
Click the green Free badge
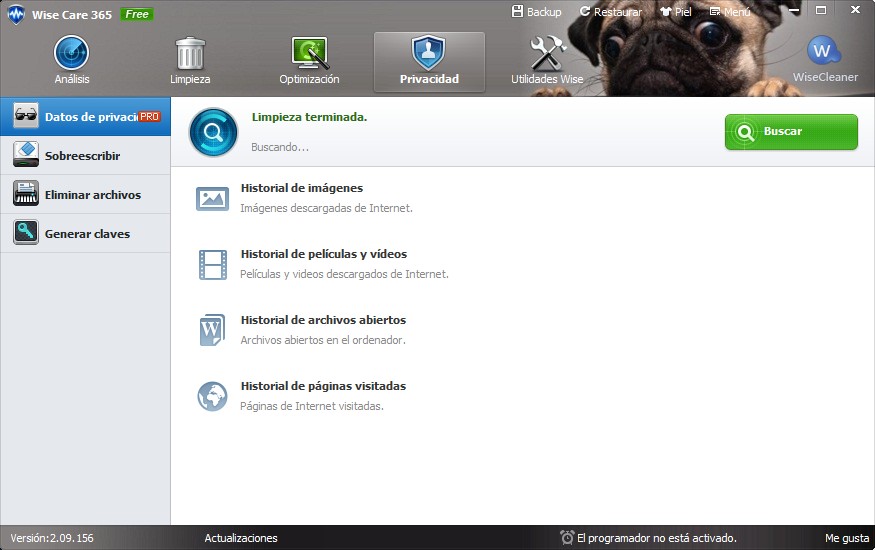pos(137,15)
